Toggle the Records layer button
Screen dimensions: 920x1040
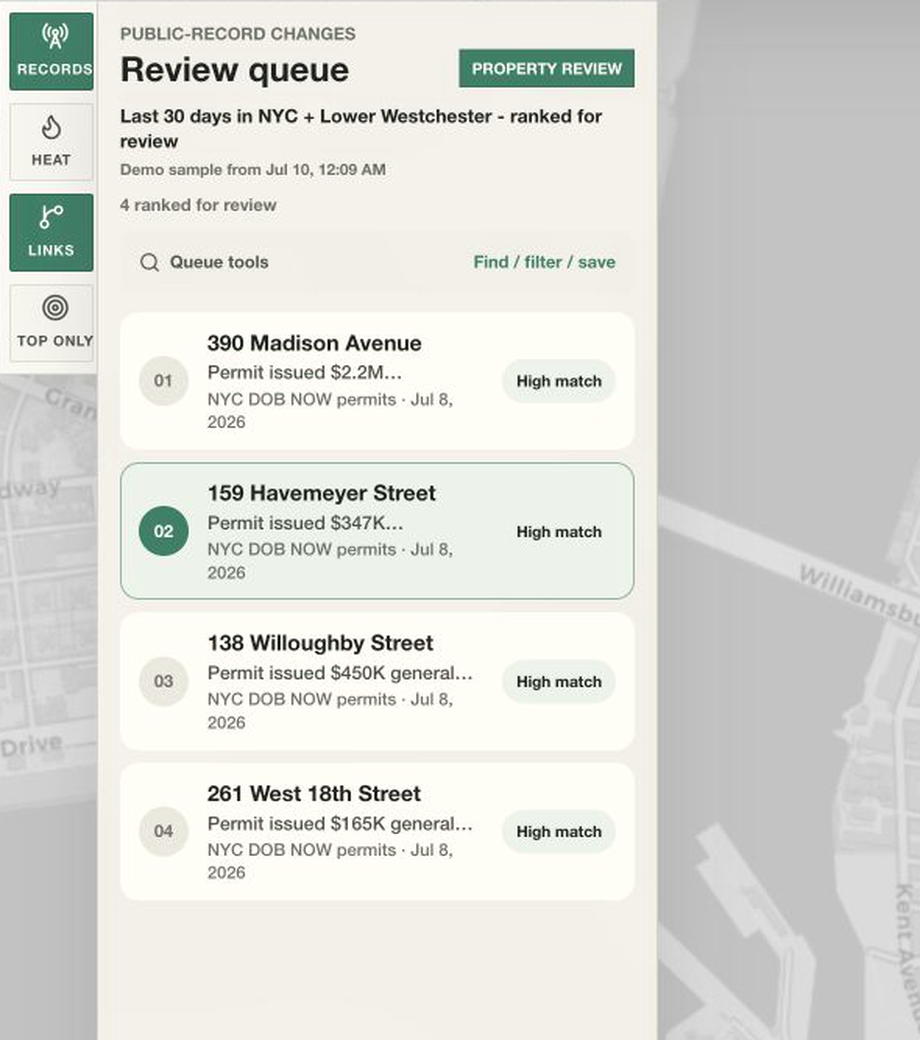click(51, 52)
